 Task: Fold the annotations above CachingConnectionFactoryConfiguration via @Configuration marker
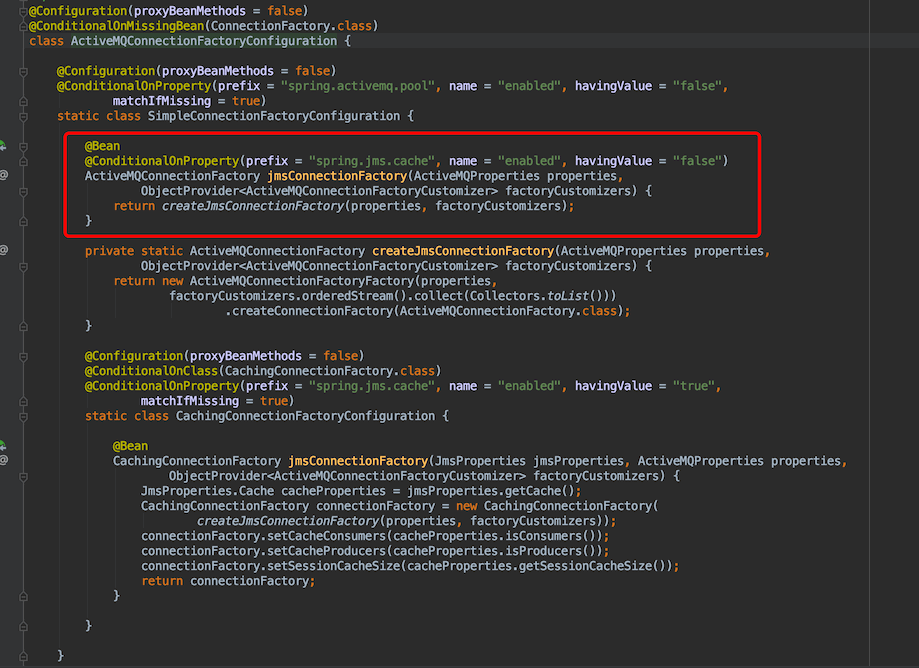pos(22,356)
